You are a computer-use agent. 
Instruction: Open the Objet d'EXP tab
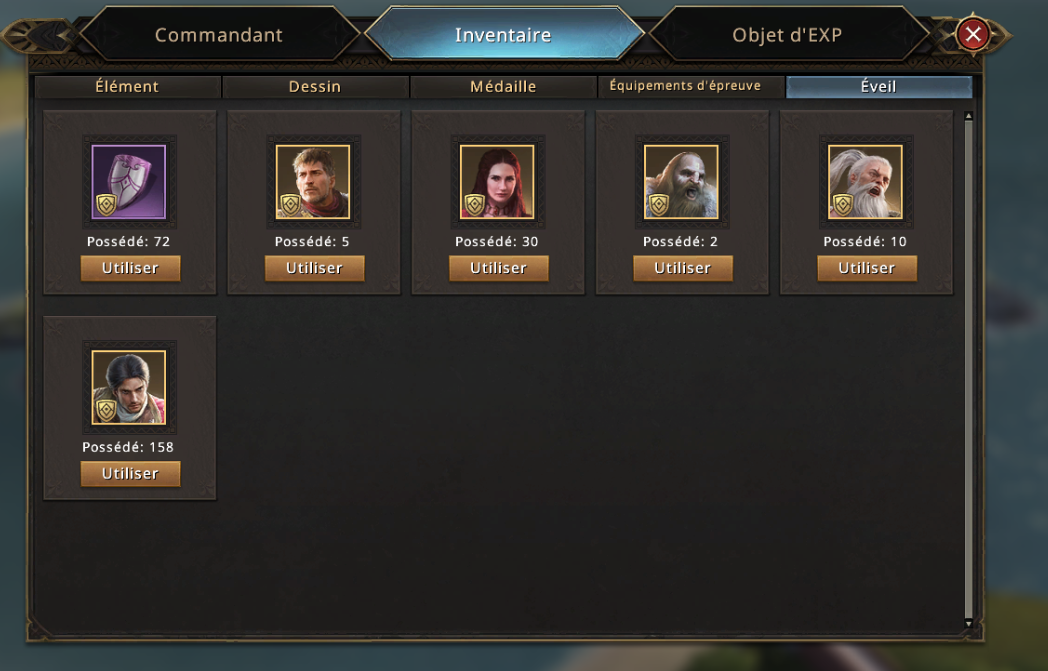(787, 35)
